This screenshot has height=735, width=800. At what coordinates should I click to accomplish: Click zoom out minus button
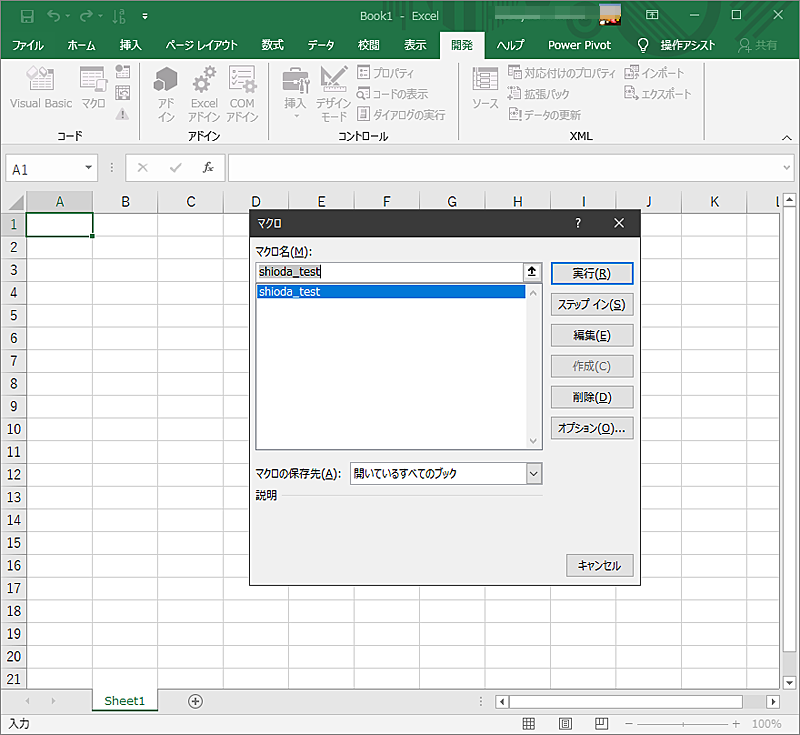click(x=629, y=724)
